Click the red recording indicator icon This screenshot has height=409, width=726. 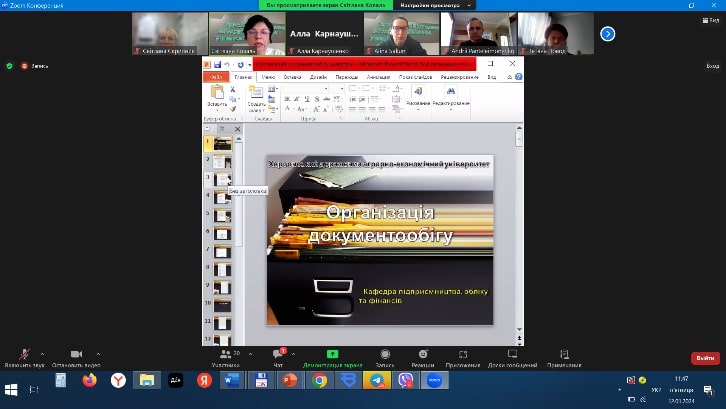coord(25,66)
